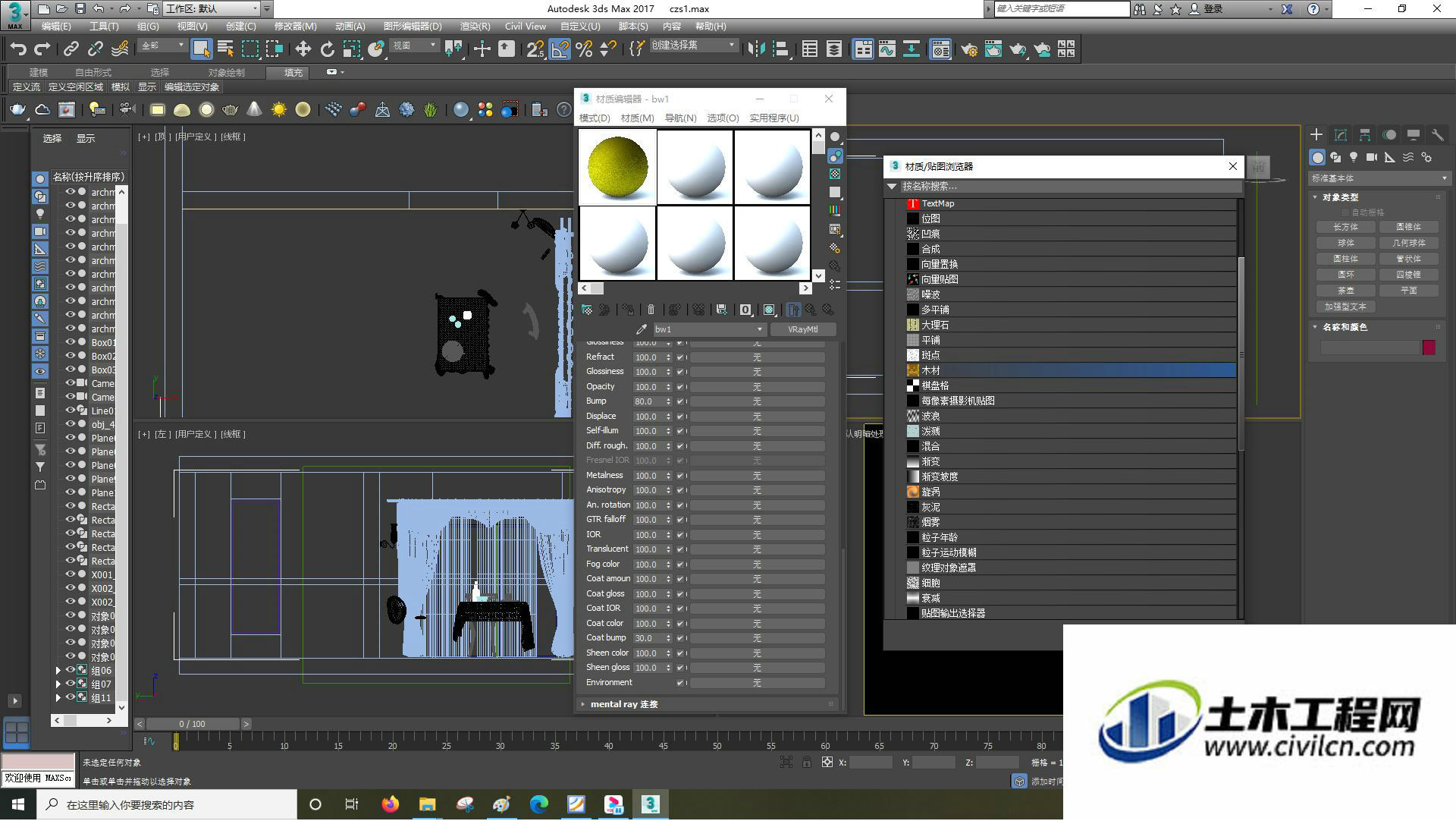
Task: Open Select by Name dialog
Action: click(225, 49)
